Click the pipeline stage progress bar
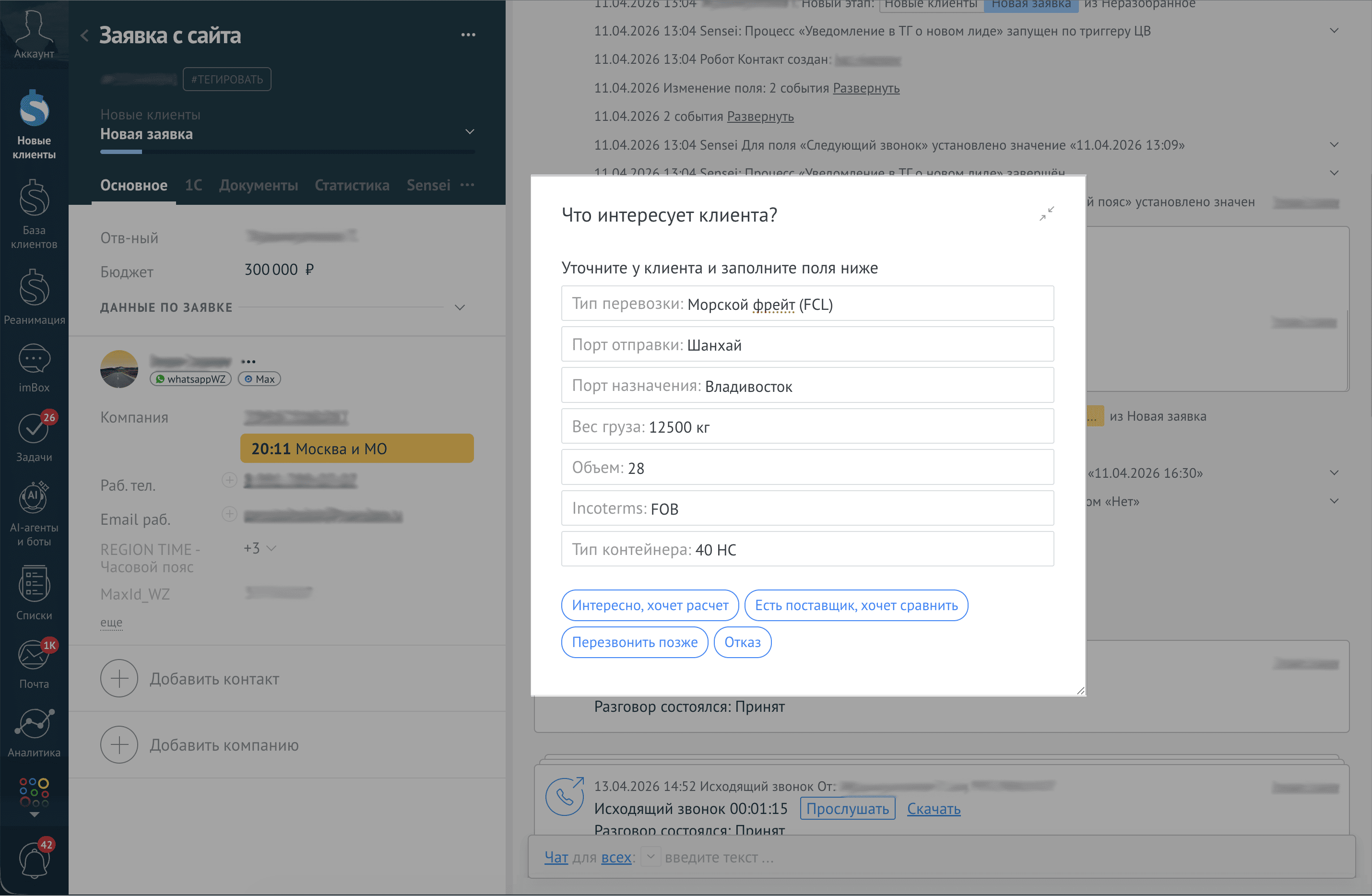The width and height of the screenshot is (1372, 896). point(287,152)
